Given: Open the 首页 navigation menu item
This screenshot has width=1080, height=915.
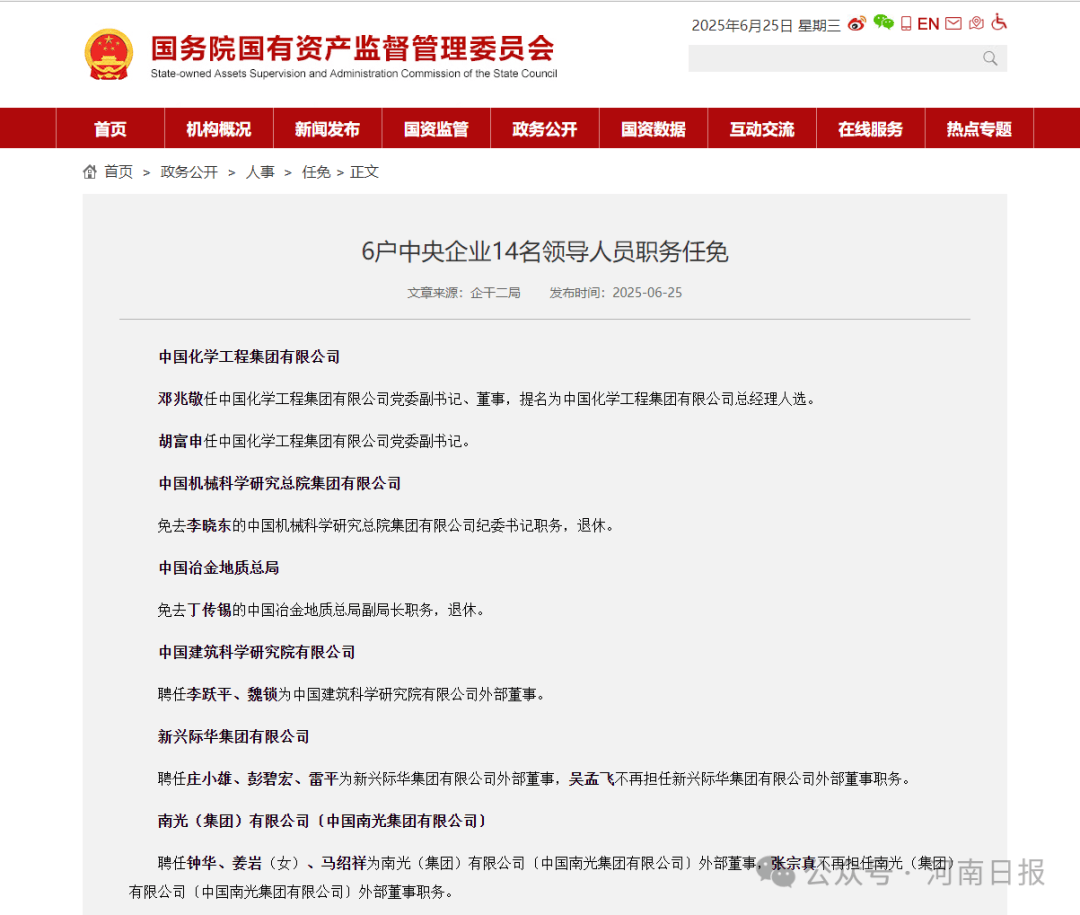Looking at the screenshot, I should pos(110,129).
